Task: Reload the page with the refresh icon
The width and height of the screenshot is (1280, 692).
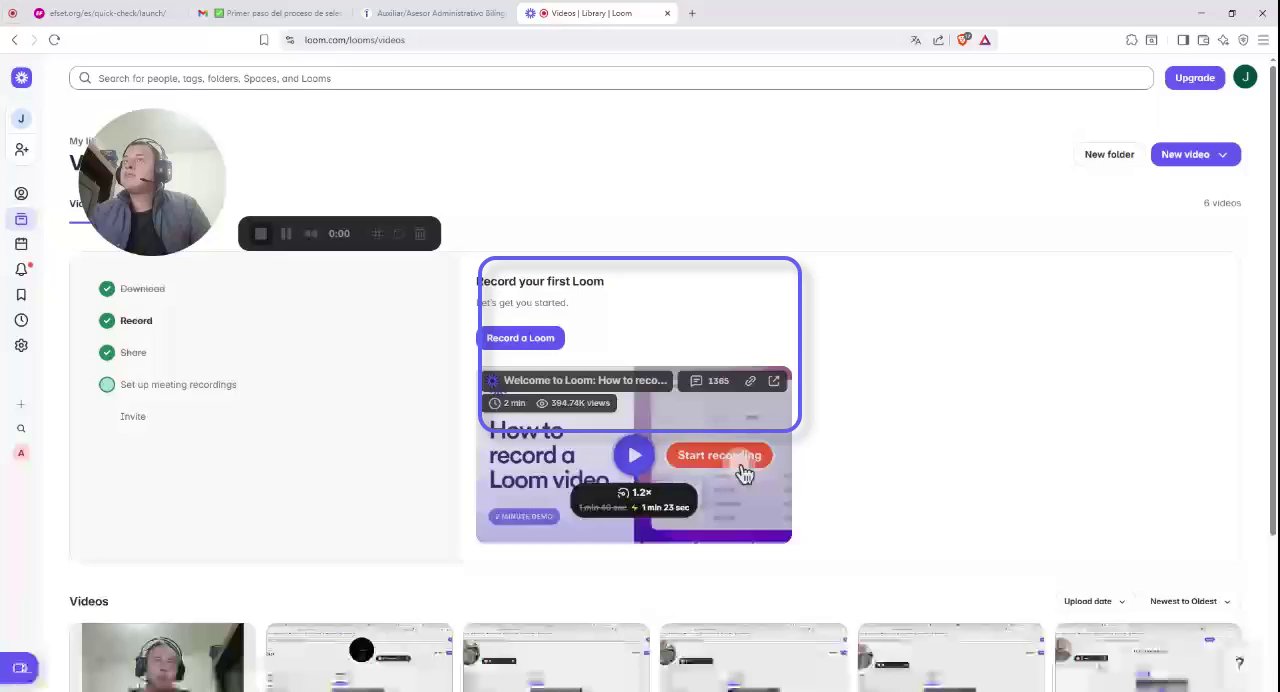Action: (x=54, y=40)
